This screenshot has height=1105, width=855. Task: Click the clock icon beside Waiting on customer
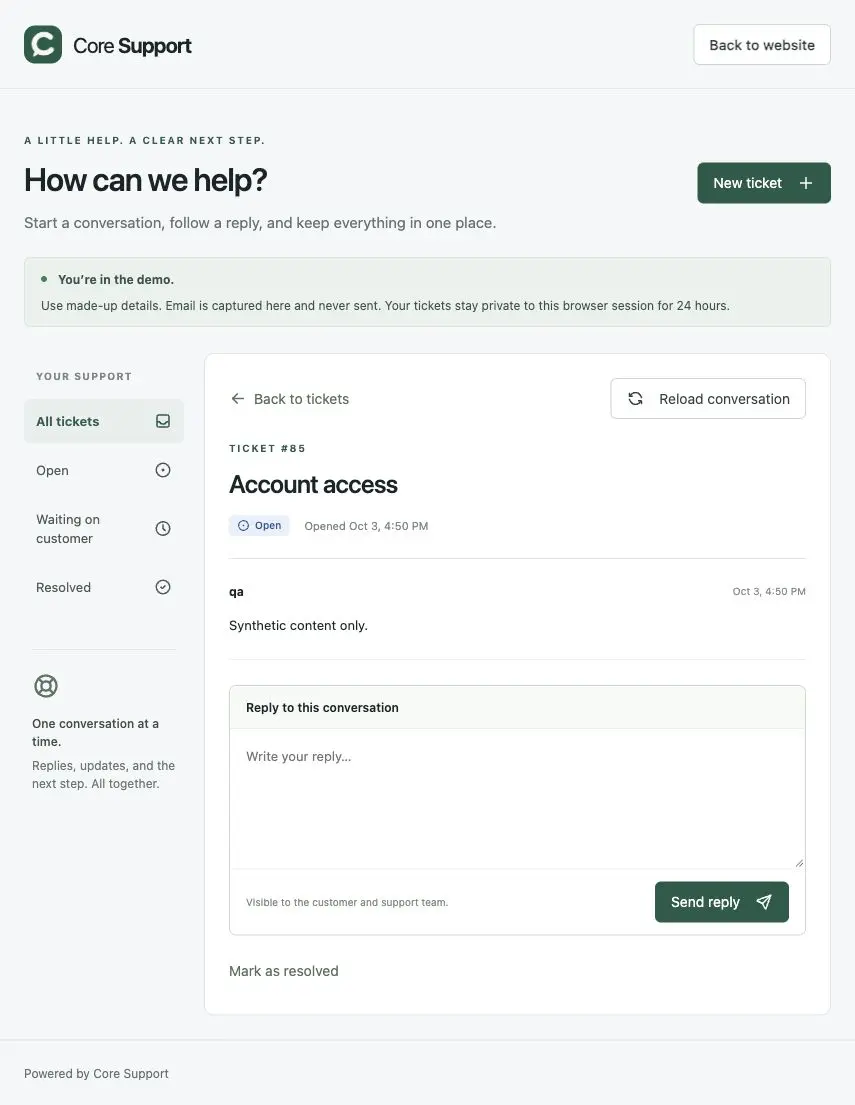(163, 529)
